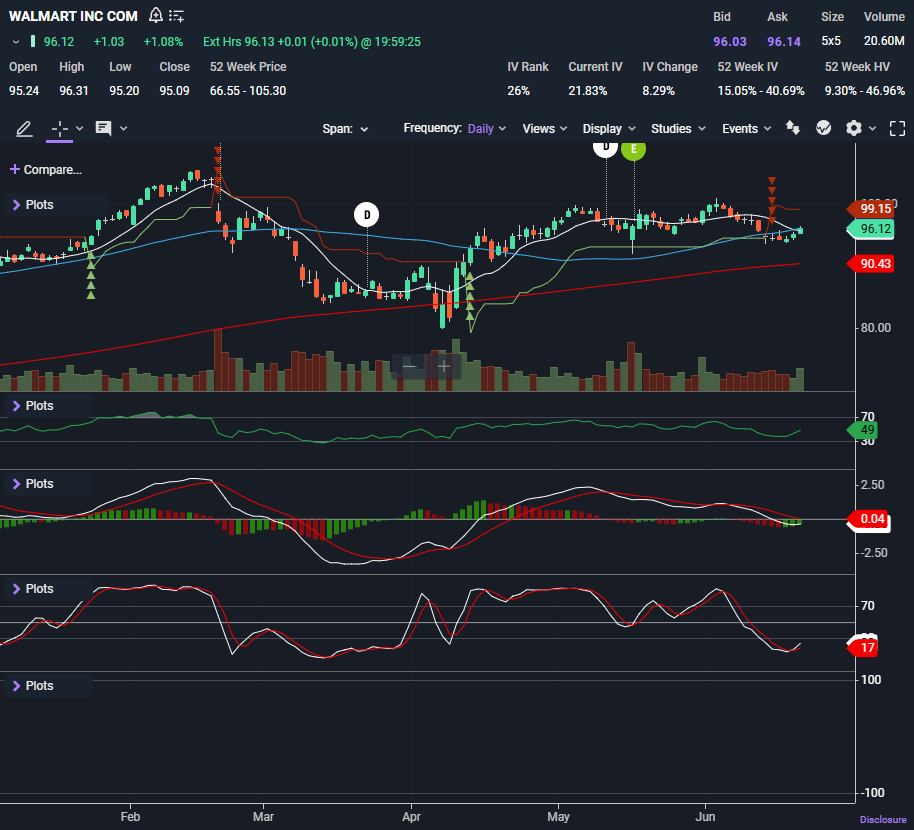Click the green 49 RSI value label
The width and height of the screenshot is (914, 830).
[862, 430]
